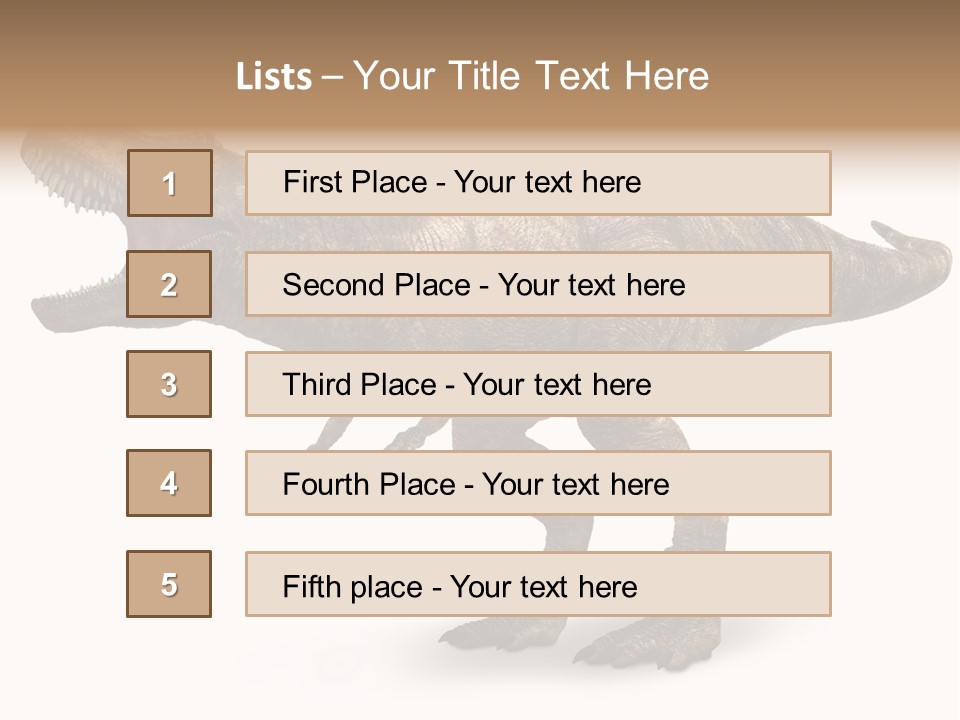Click the numbered box labeled 1
960x720 pixels.
point(170,183)
